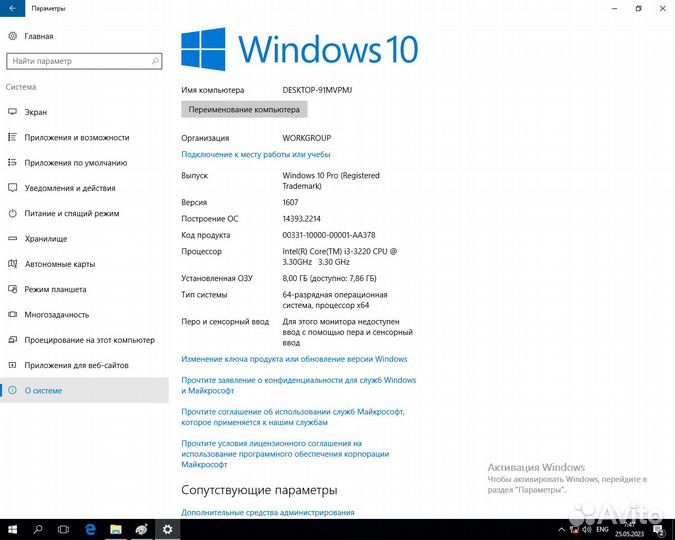
Task: Click the Экран monitor icon
Action: tap(12, 112)
